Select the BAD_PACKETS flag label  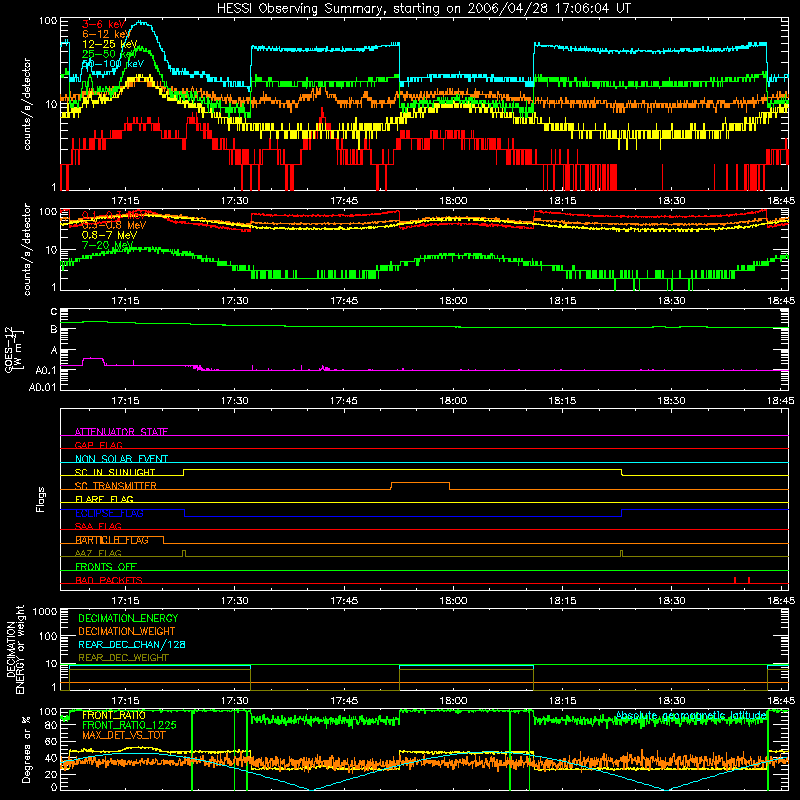click(109, 580)
